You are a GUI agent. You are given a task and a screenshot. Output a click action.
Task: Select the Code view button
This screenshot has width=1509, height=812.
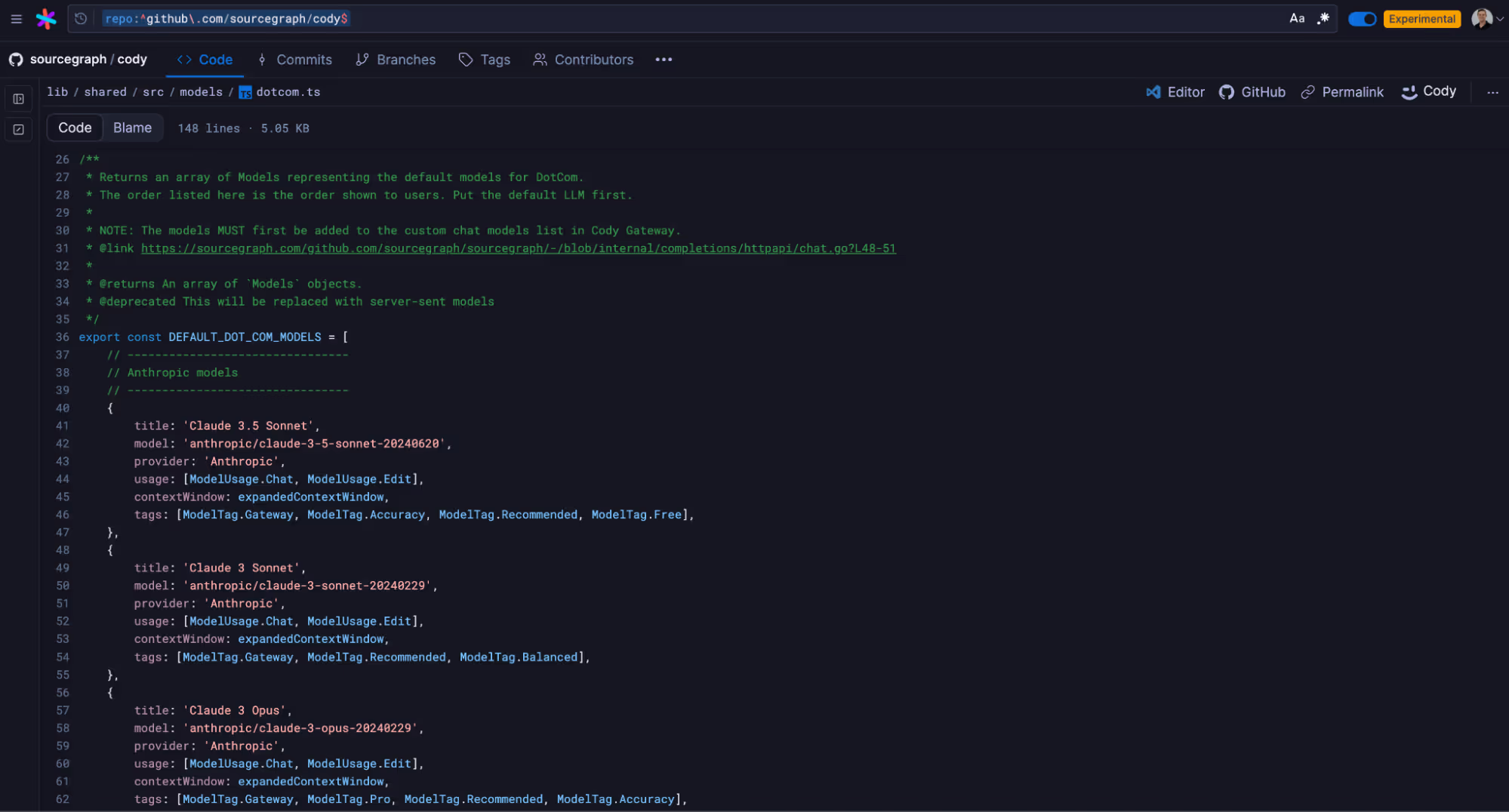[x=75, y=128]
